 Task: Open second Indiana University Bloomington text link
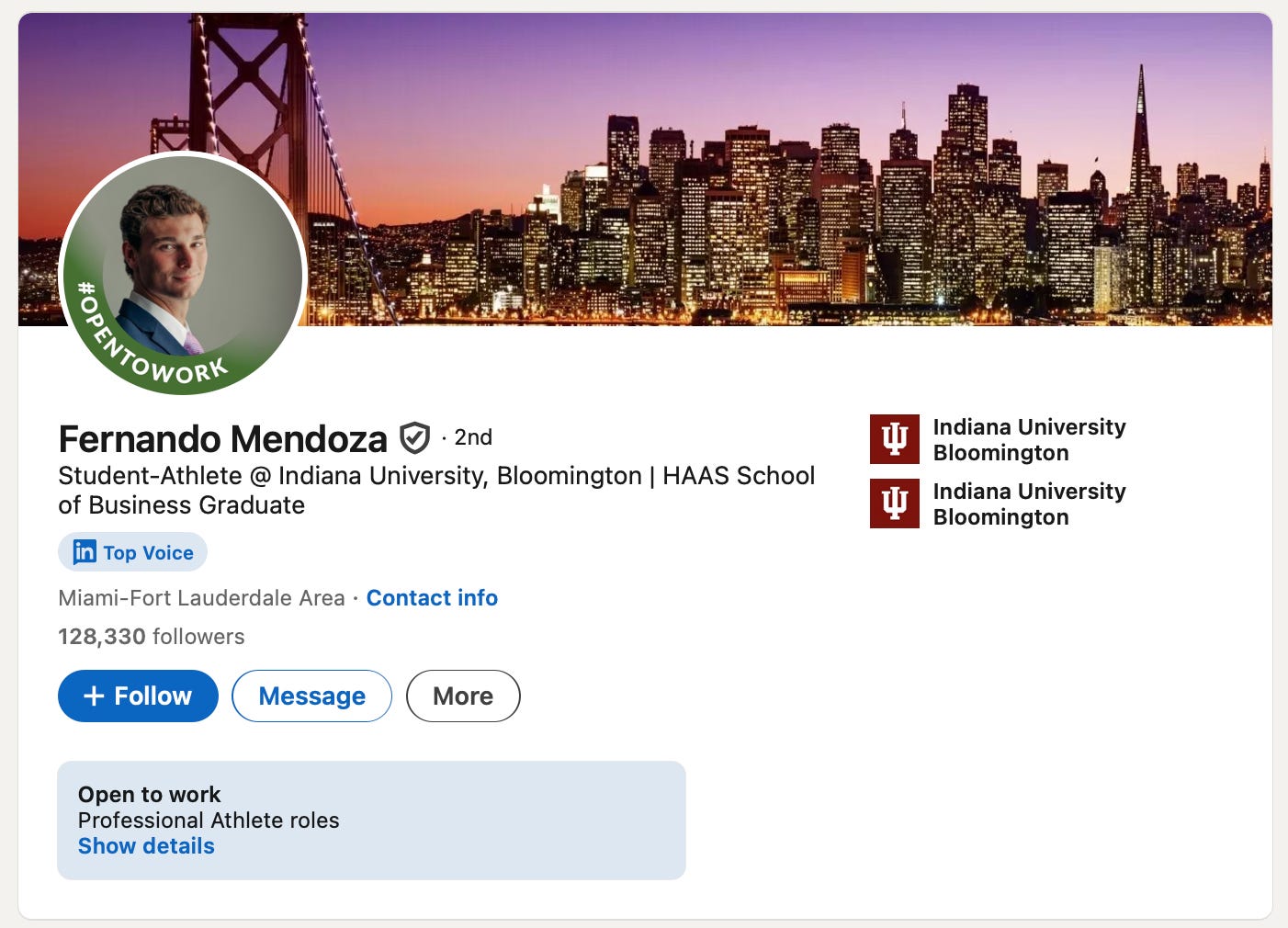tap(1029, 504)
